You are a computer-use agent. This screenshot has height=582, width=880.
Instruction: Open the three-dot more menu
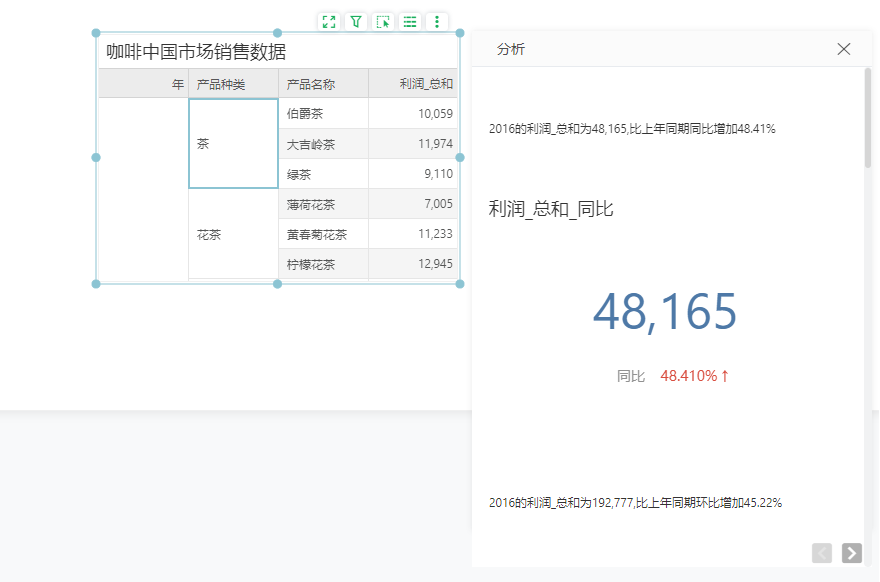click(x=437, y=22)
